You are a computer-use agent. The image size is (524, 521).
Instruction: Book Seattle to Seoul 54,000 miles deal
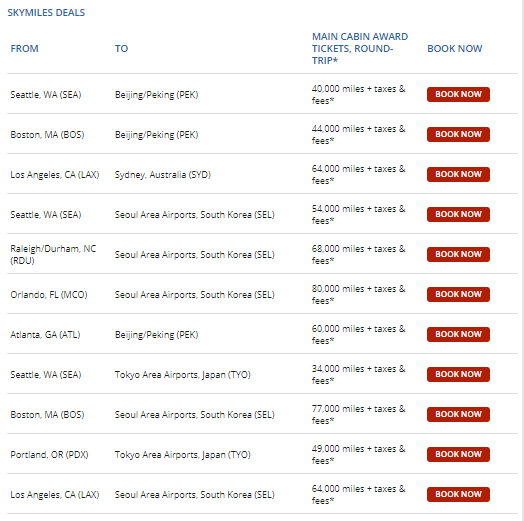pos(458,215)
